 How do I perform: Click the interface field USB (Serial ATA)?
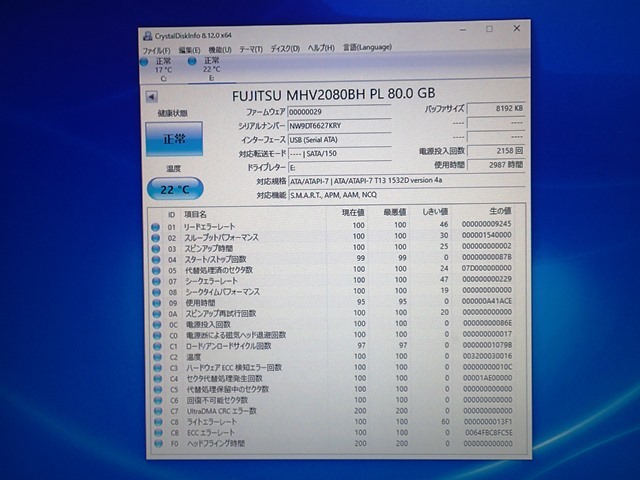[339, 140]
